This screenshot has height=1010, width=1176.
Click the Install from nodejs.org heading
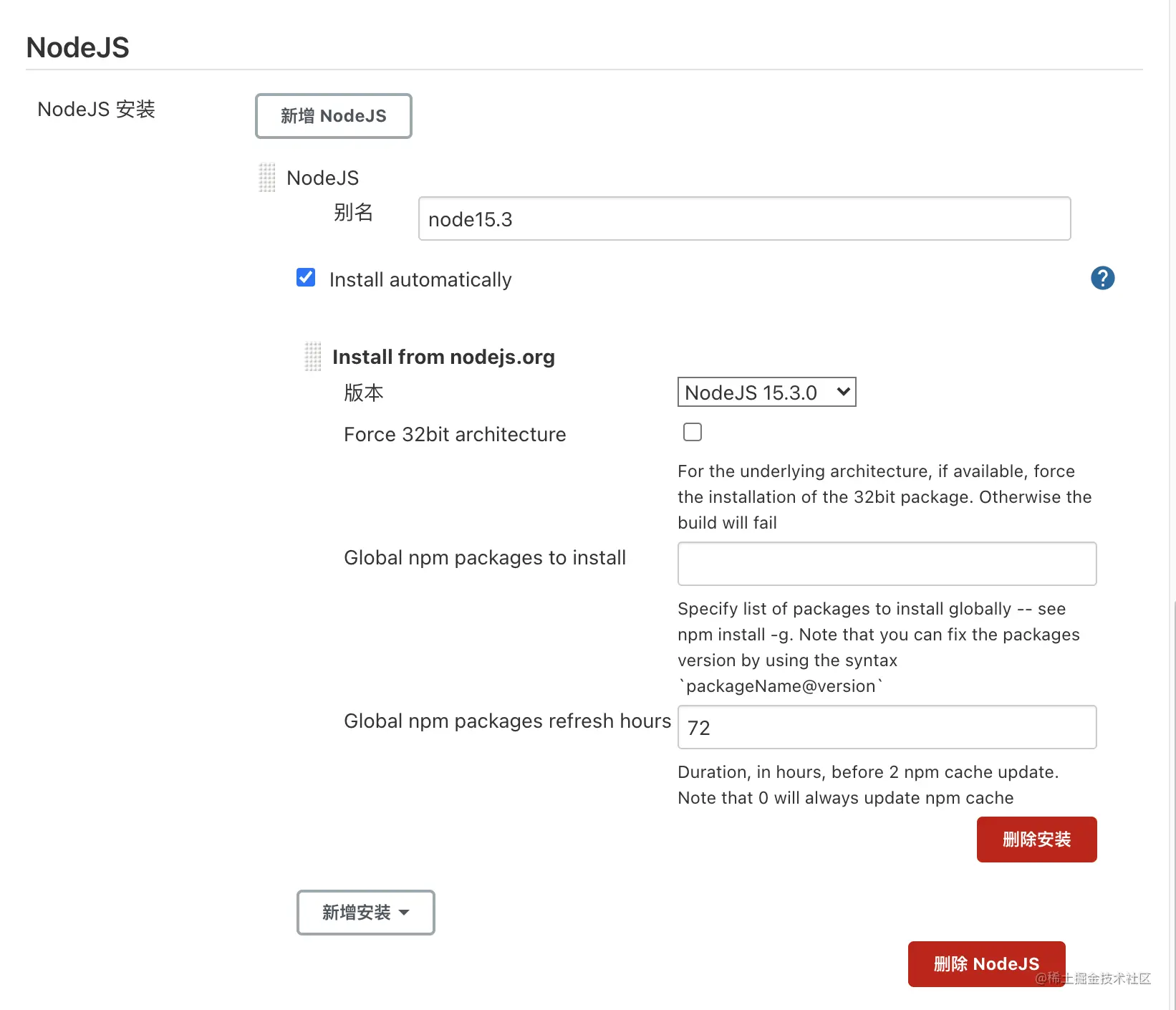443,357
